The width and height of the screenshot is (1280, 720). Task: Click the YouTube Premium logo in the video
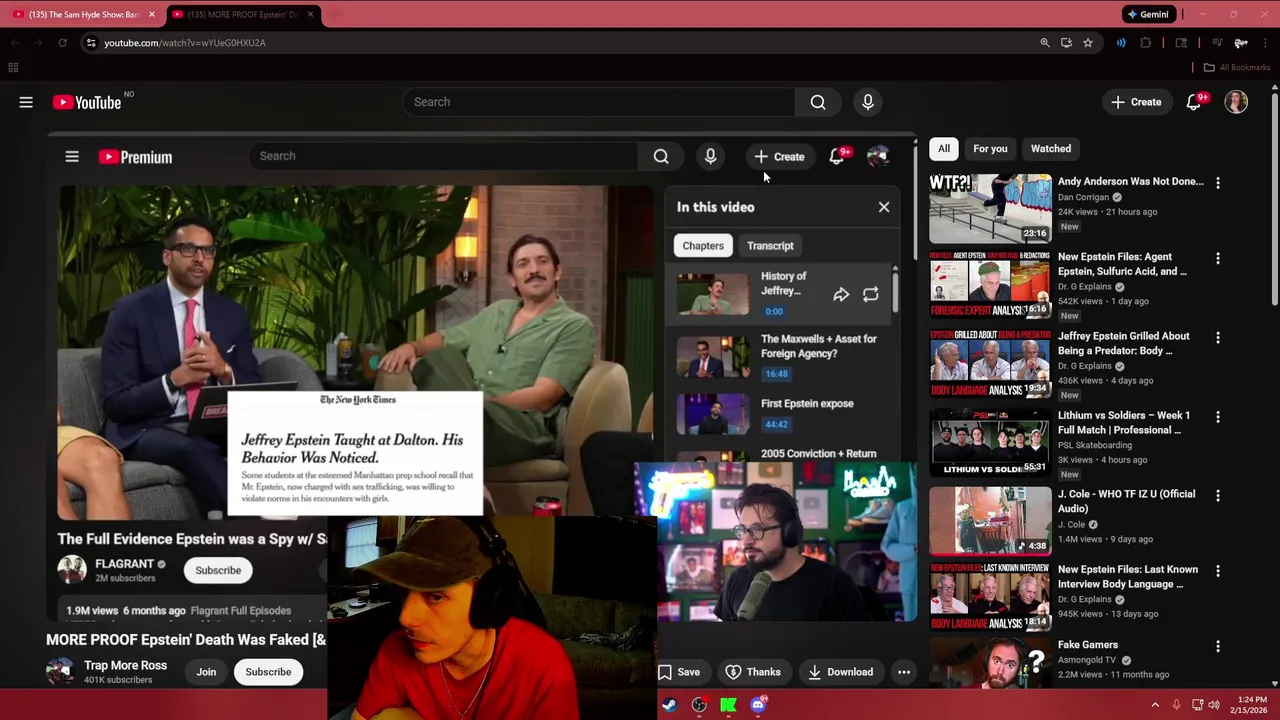135,157
